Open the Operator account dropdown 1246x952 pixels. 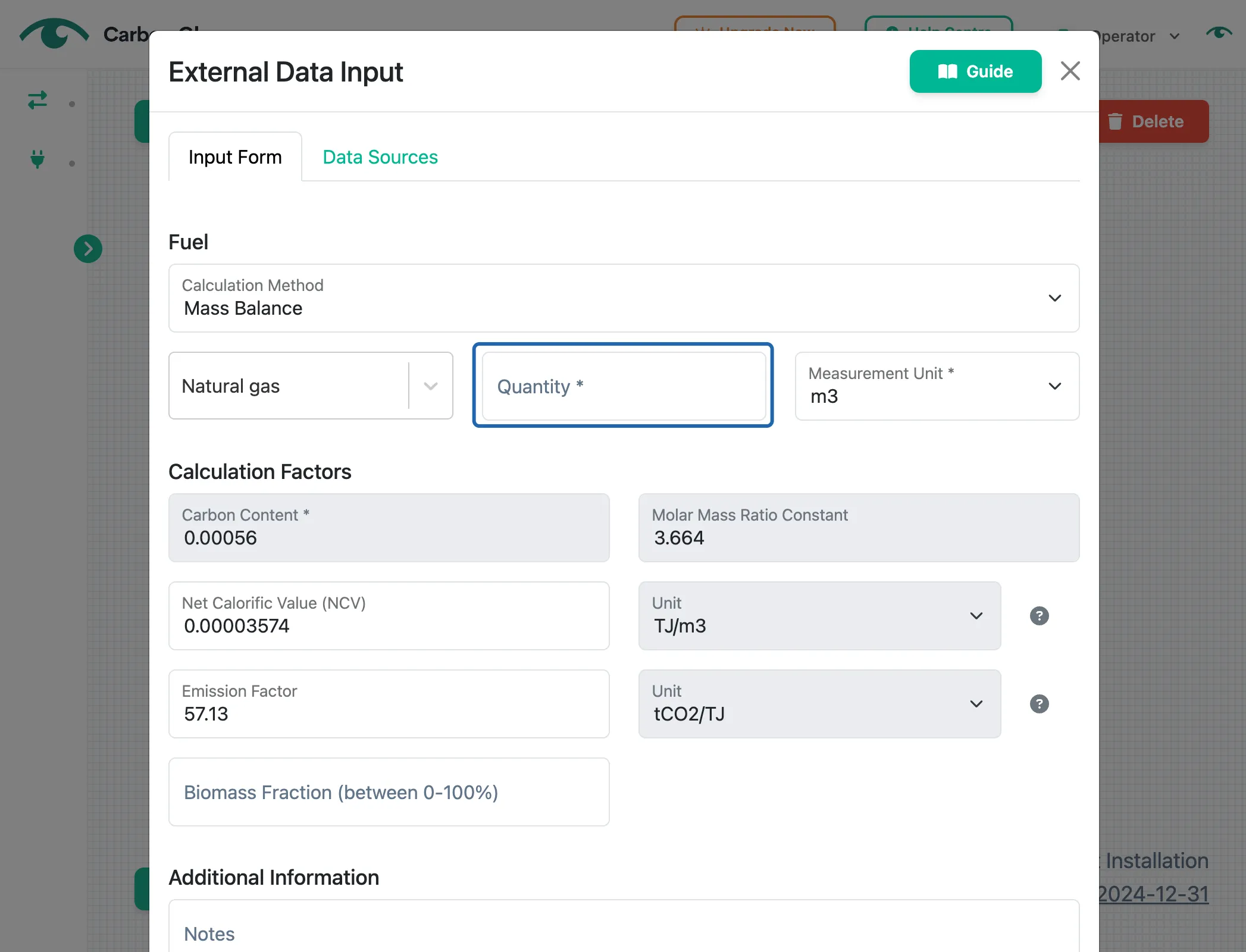coord(1139,36)
